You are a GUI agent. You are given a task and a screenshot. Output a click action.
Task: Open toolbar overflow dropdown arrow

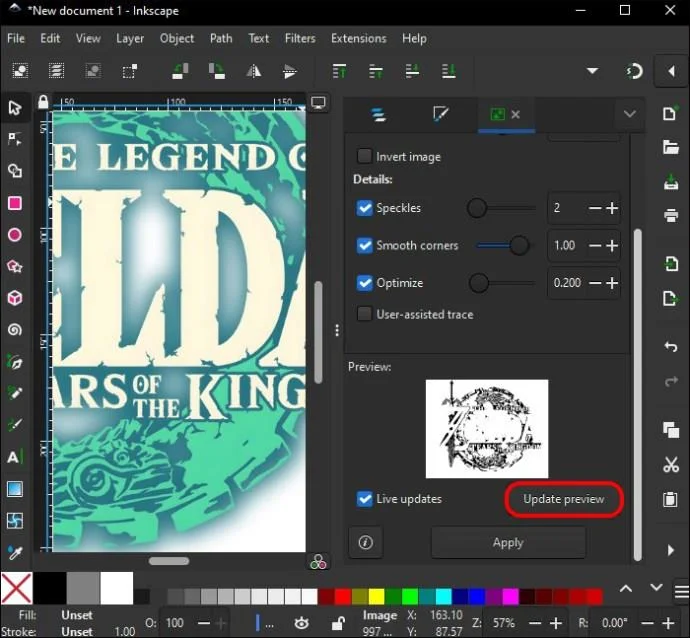592,71
